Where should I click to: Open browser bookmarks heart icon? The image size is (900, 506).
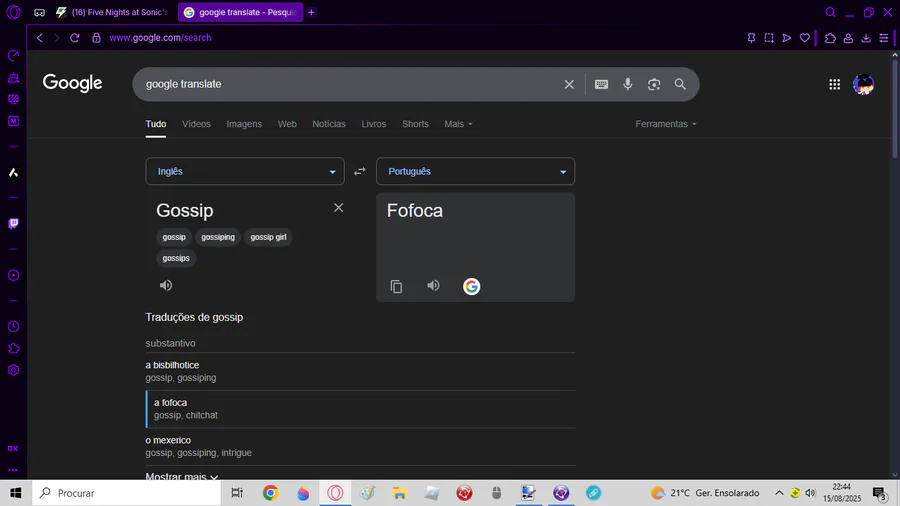[805, 38]
